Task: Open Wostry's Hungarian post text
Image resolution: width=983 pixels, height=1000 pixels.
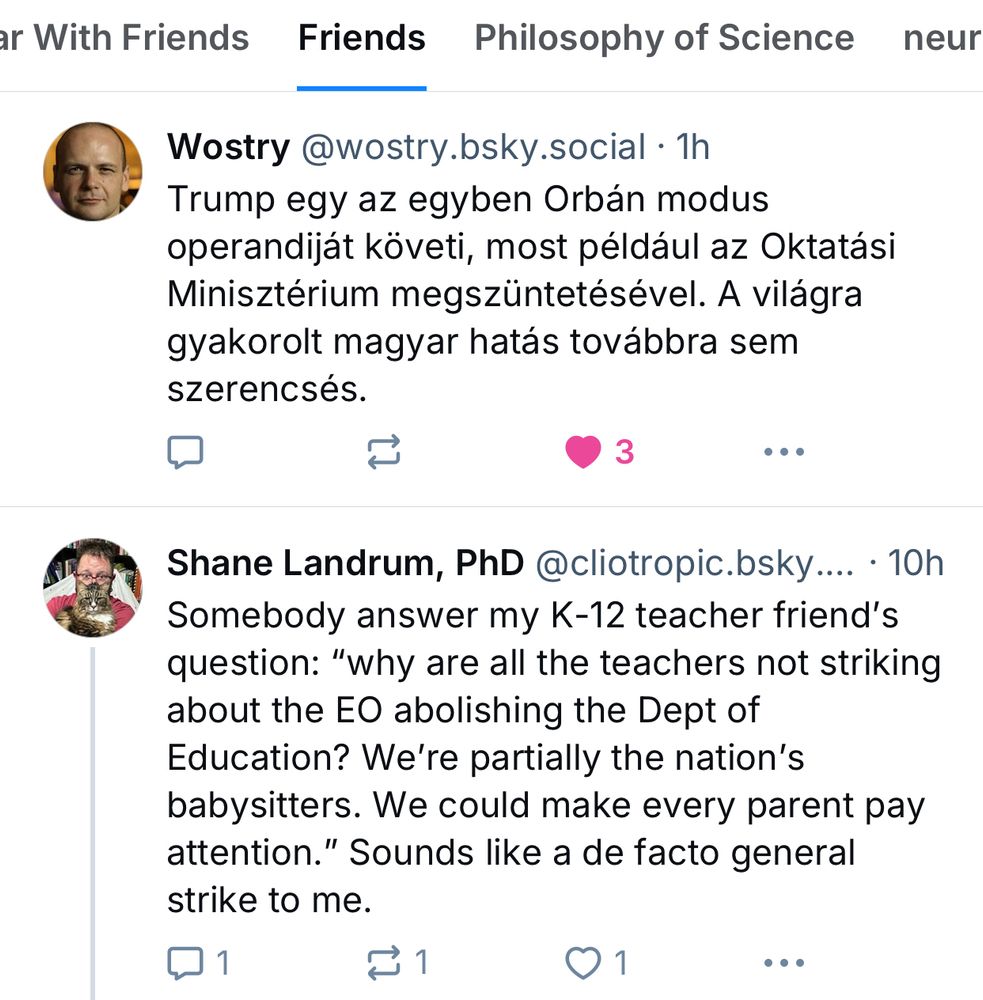Action: point(515,294)
